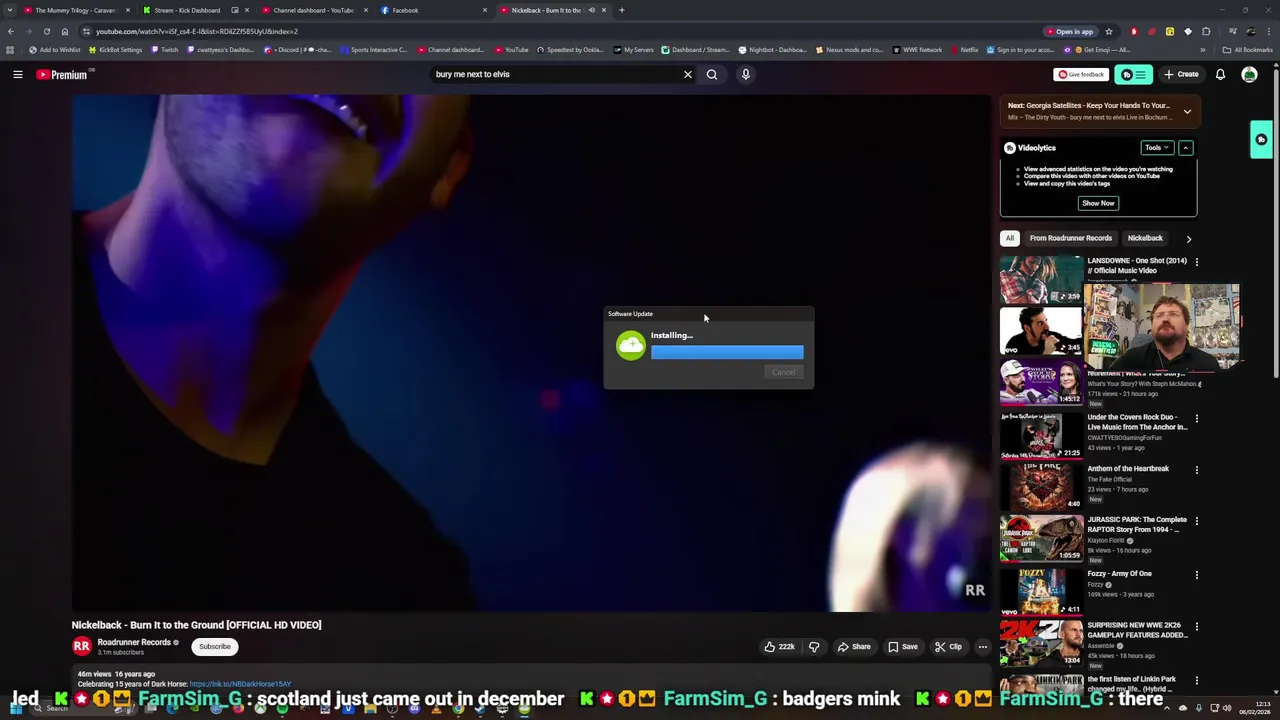Open the Roadrunner Records channel avatar
This screenshot has width=1280, height=720.
point(82,646)
